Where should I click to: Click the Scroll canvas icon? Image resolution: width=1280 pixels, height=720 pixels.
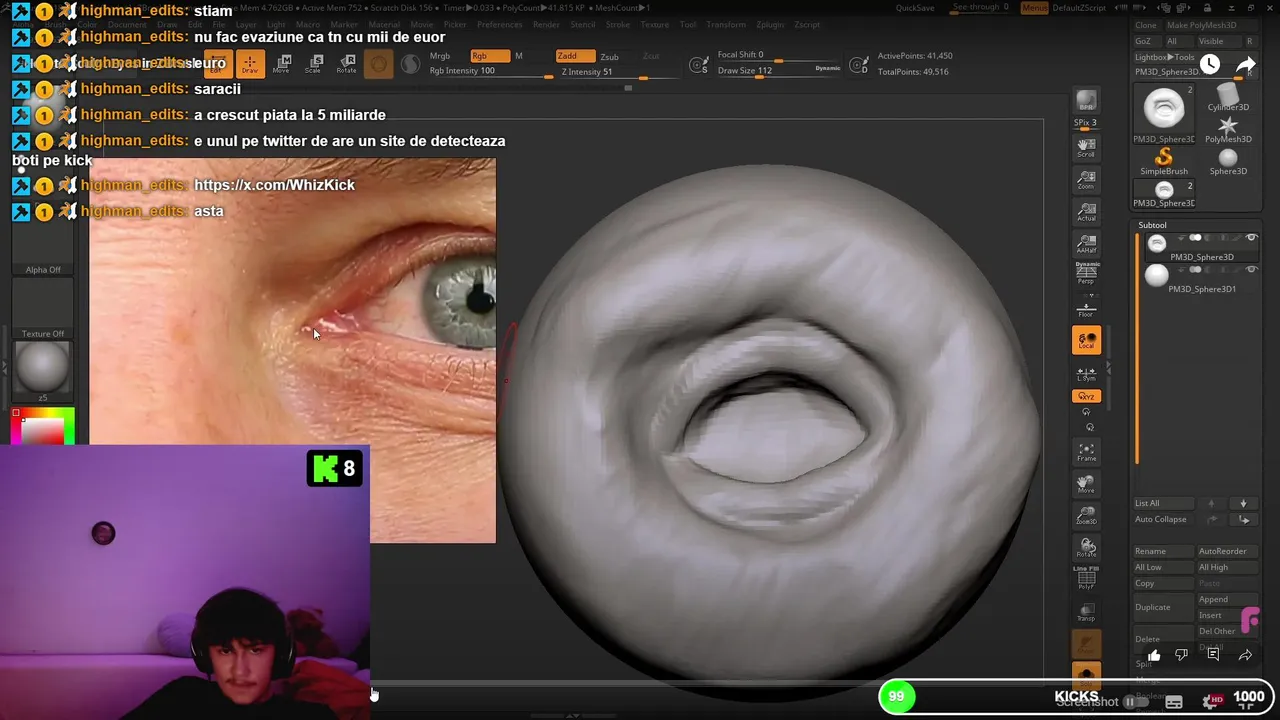pos(1086,148)
